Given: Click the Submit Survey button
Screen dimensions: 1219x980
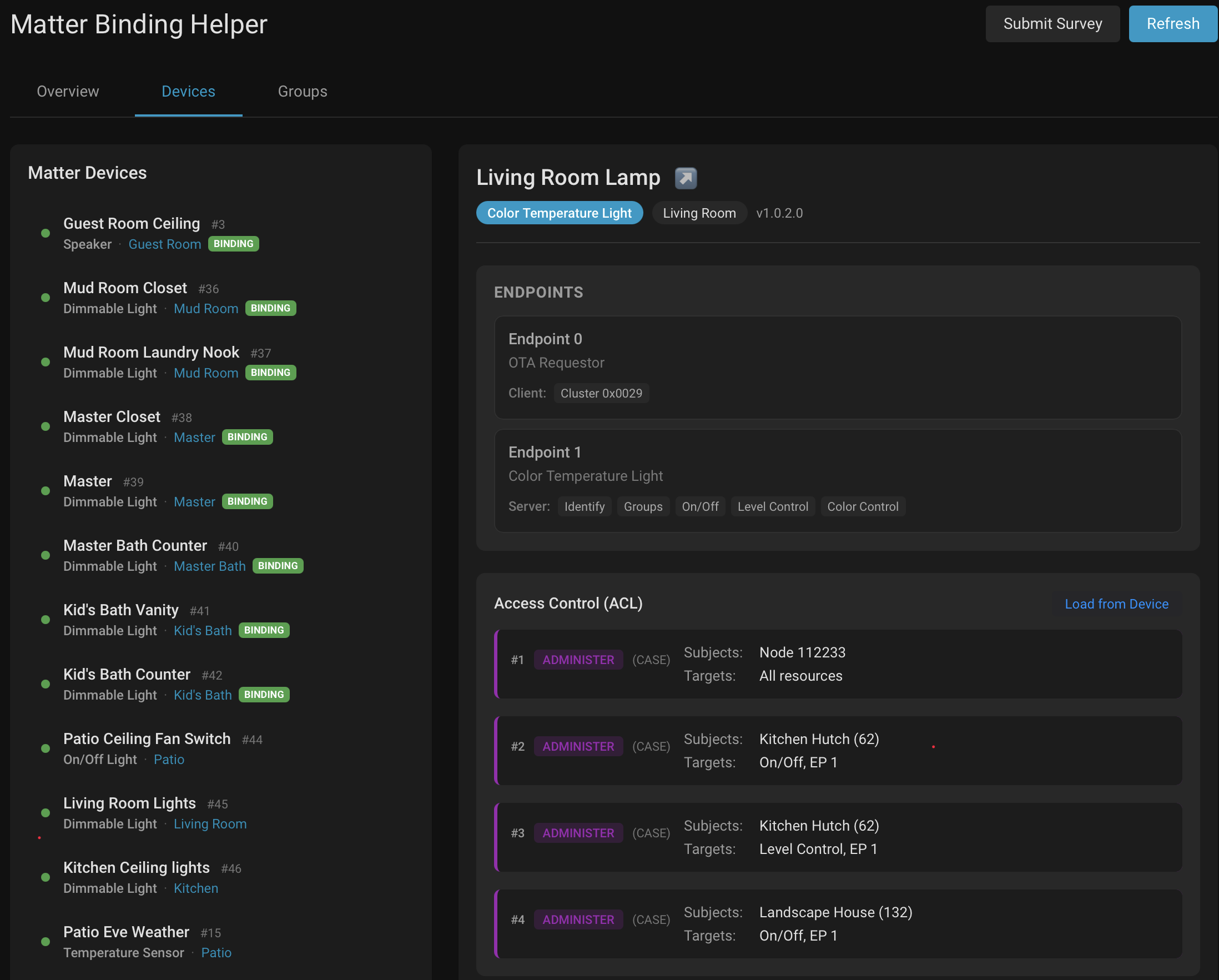Looking at the screenshot, I should [x=1052, y=24].
